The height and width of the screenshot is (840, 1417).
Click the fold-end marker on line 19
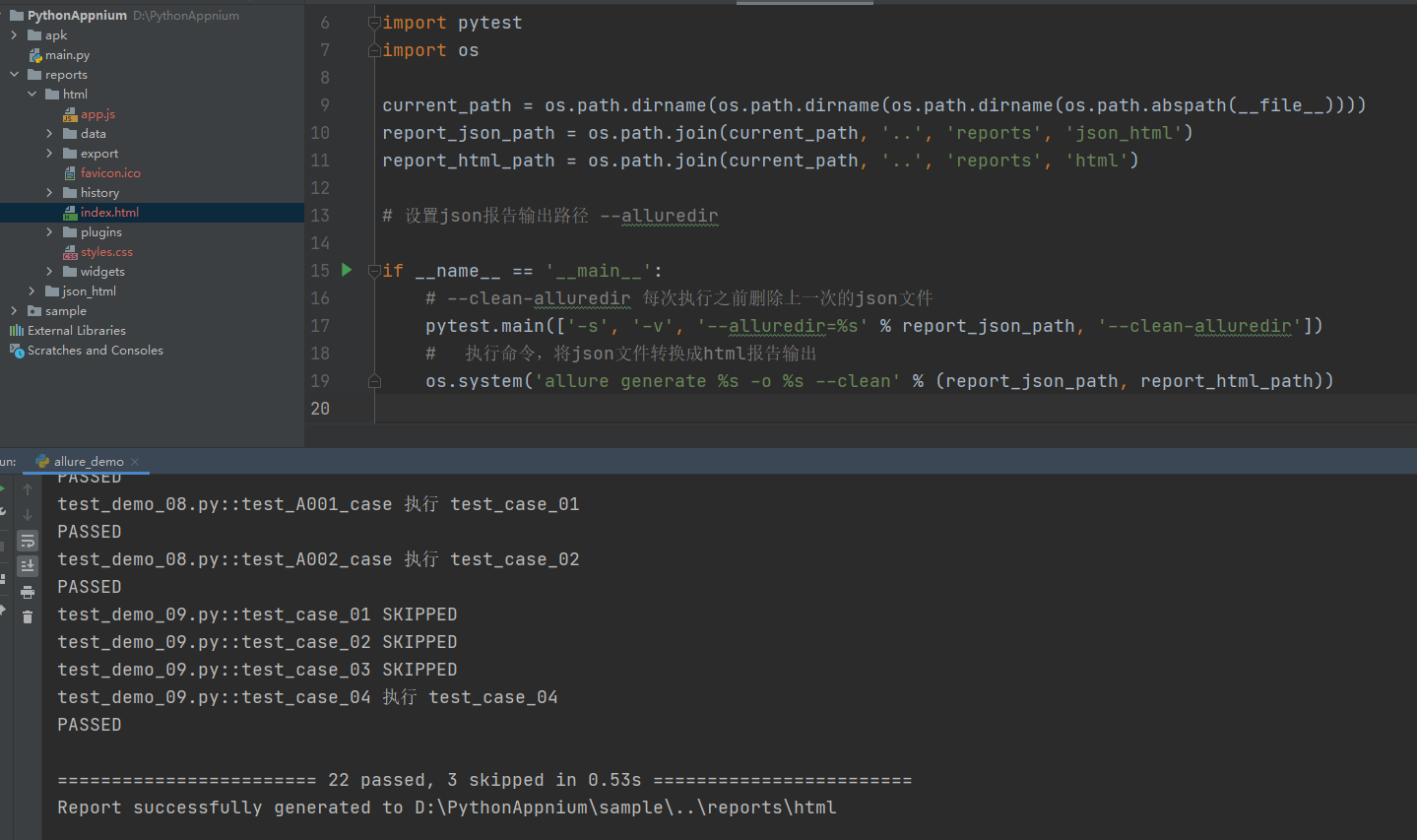pos(374,381)
